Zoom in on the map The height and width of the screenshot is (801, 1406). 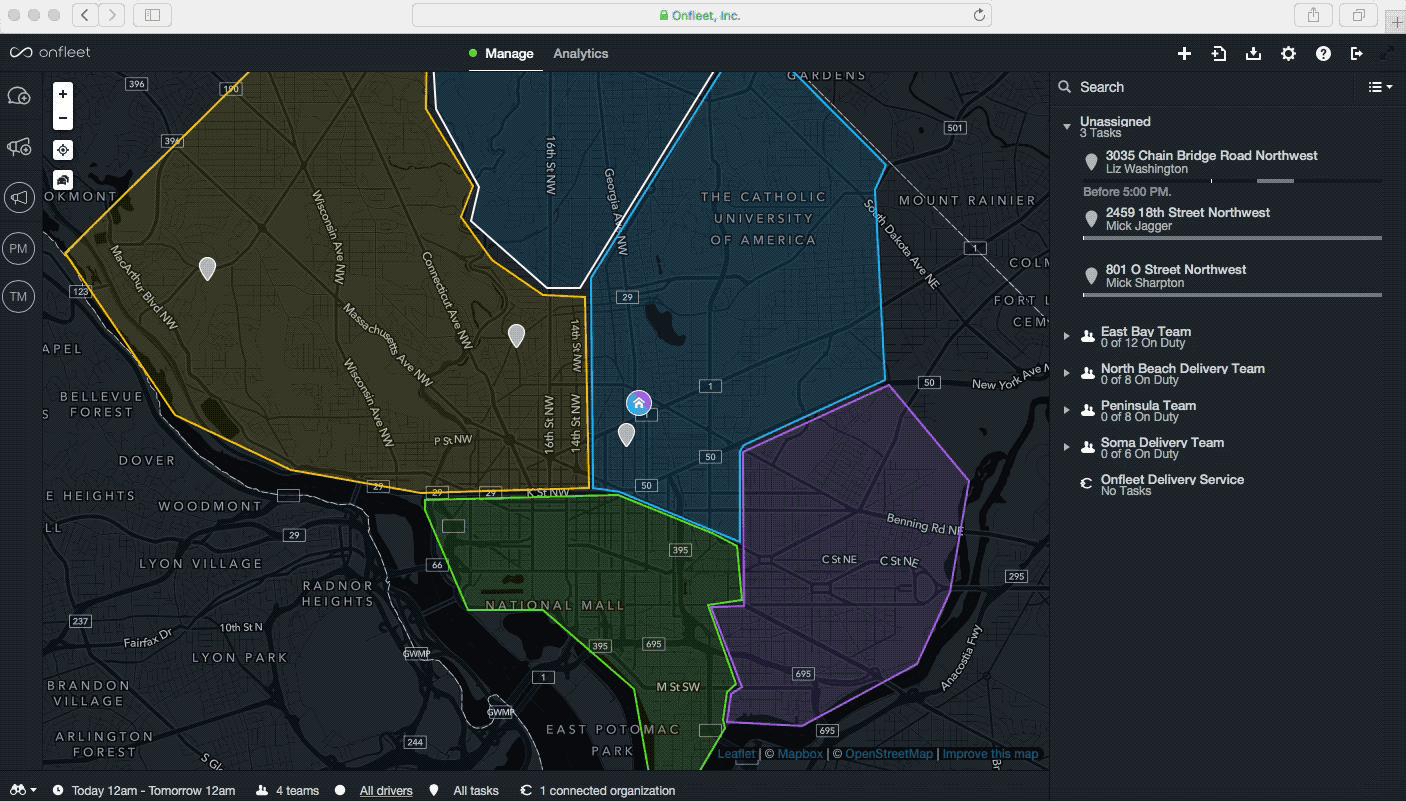point(63,94)
